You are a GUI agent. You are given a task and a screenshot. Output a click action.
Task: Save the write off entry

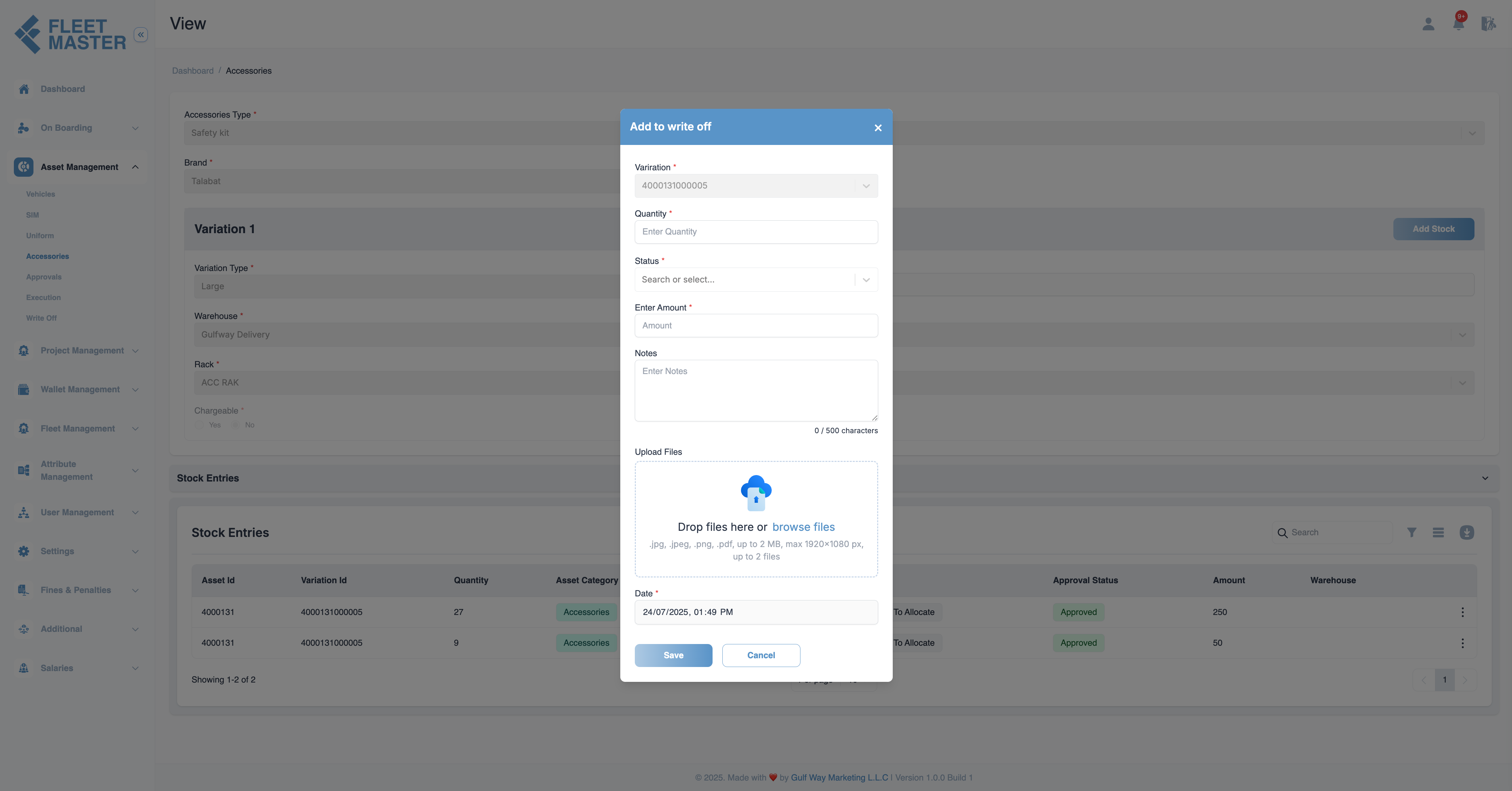(673, 656)
